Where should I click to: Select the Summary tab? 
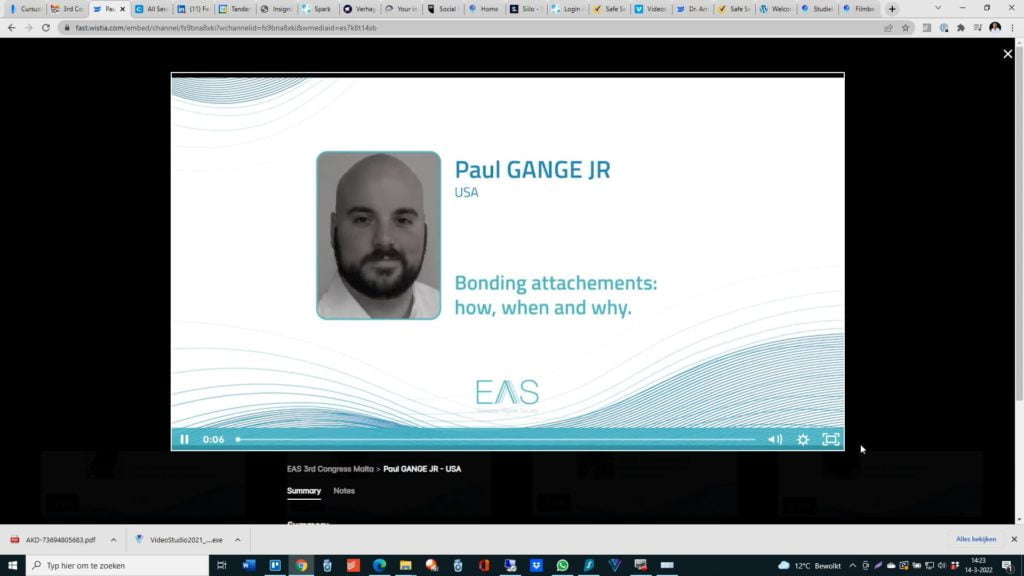(304, 491)
